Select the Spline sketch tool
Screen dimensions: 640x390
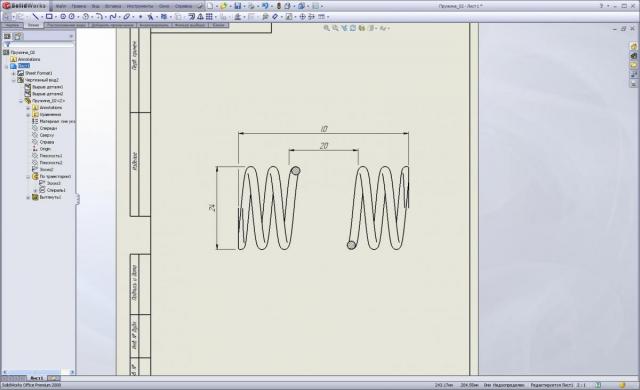(x=113, y=17)
